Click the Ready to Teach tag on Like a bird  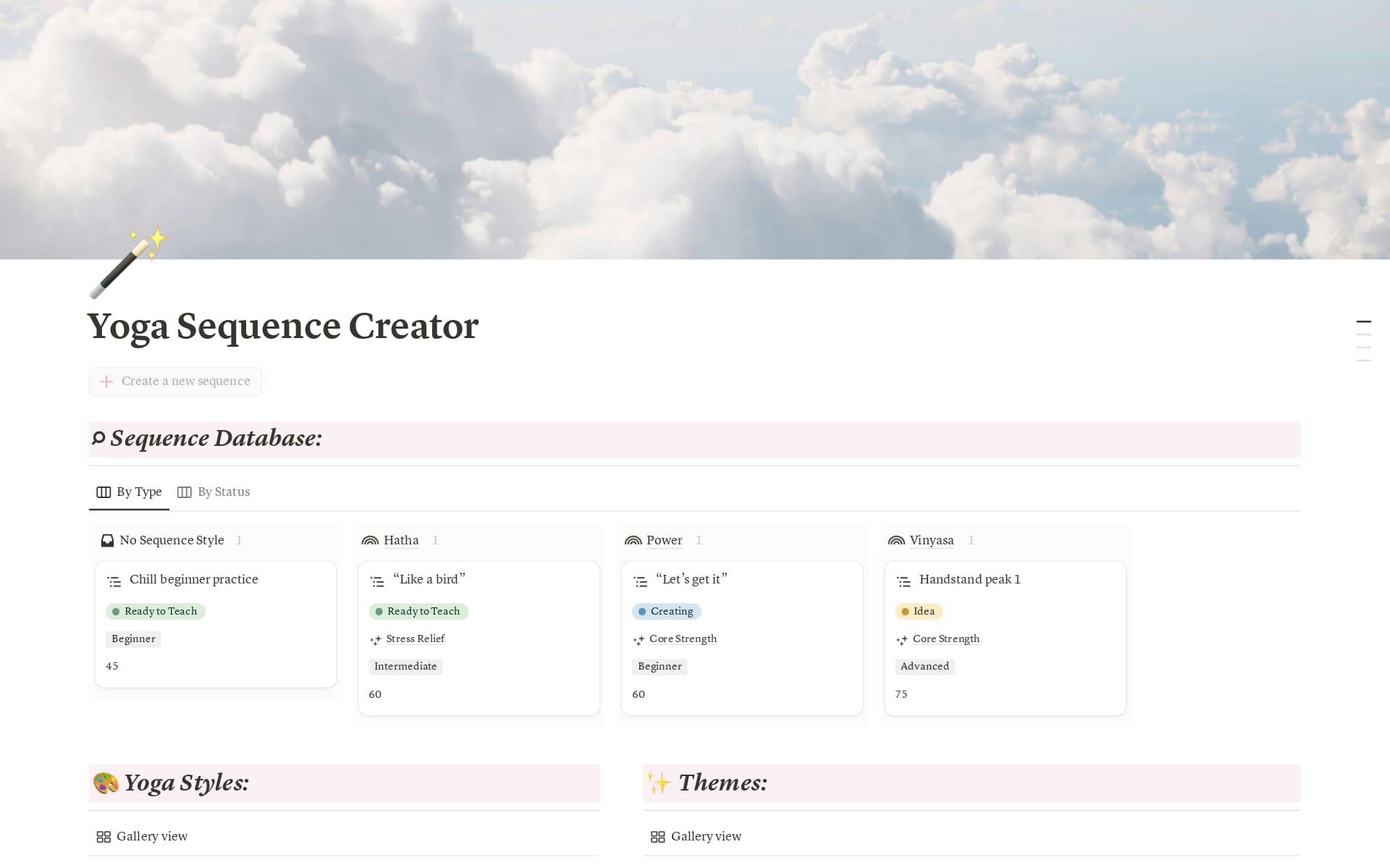click(x=418, y=611)
